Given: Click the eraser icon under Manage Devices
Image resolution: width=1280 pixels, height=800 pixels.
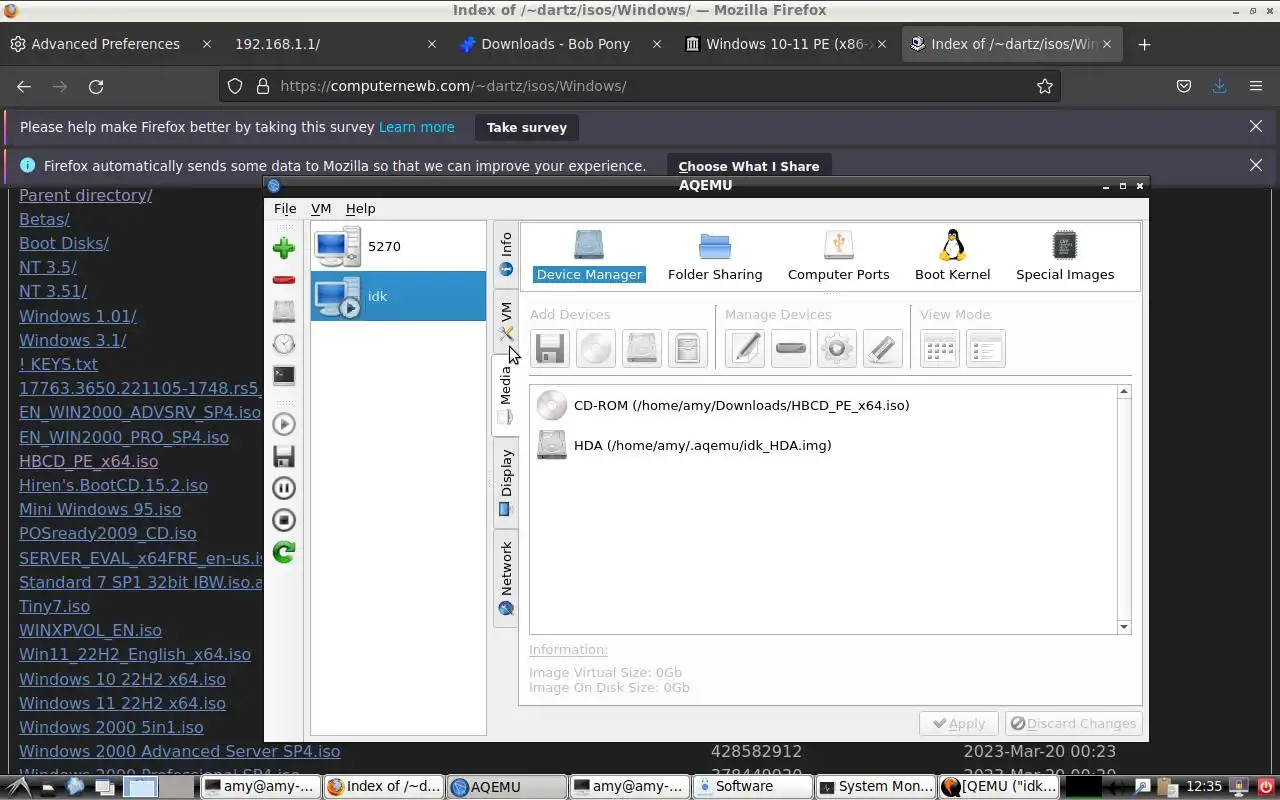Looking at the screenshot, I should click(x=883, y=348).
